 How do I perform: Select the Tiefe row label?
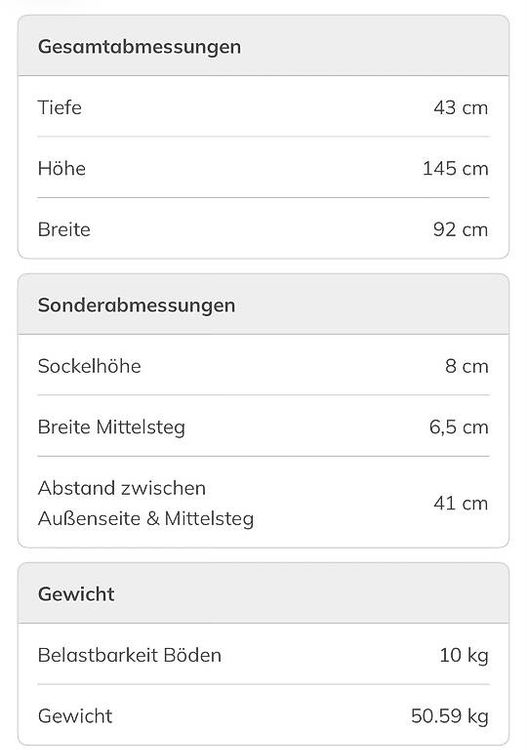pos(60,107)
